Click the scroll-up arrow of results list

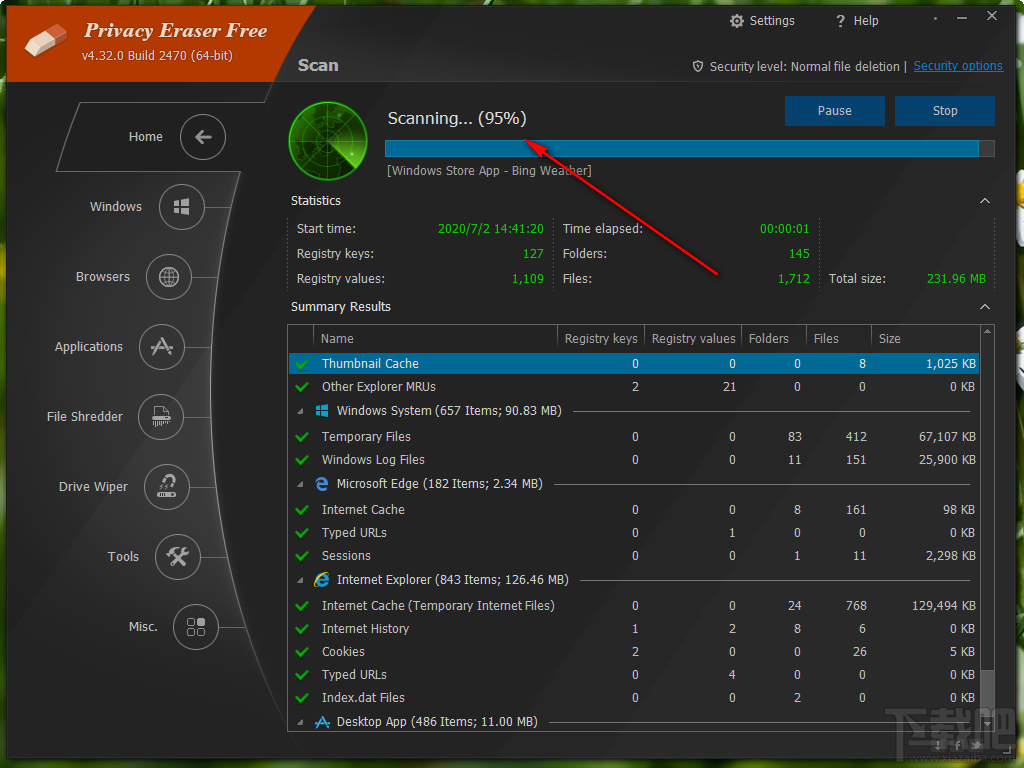[987, 332]
